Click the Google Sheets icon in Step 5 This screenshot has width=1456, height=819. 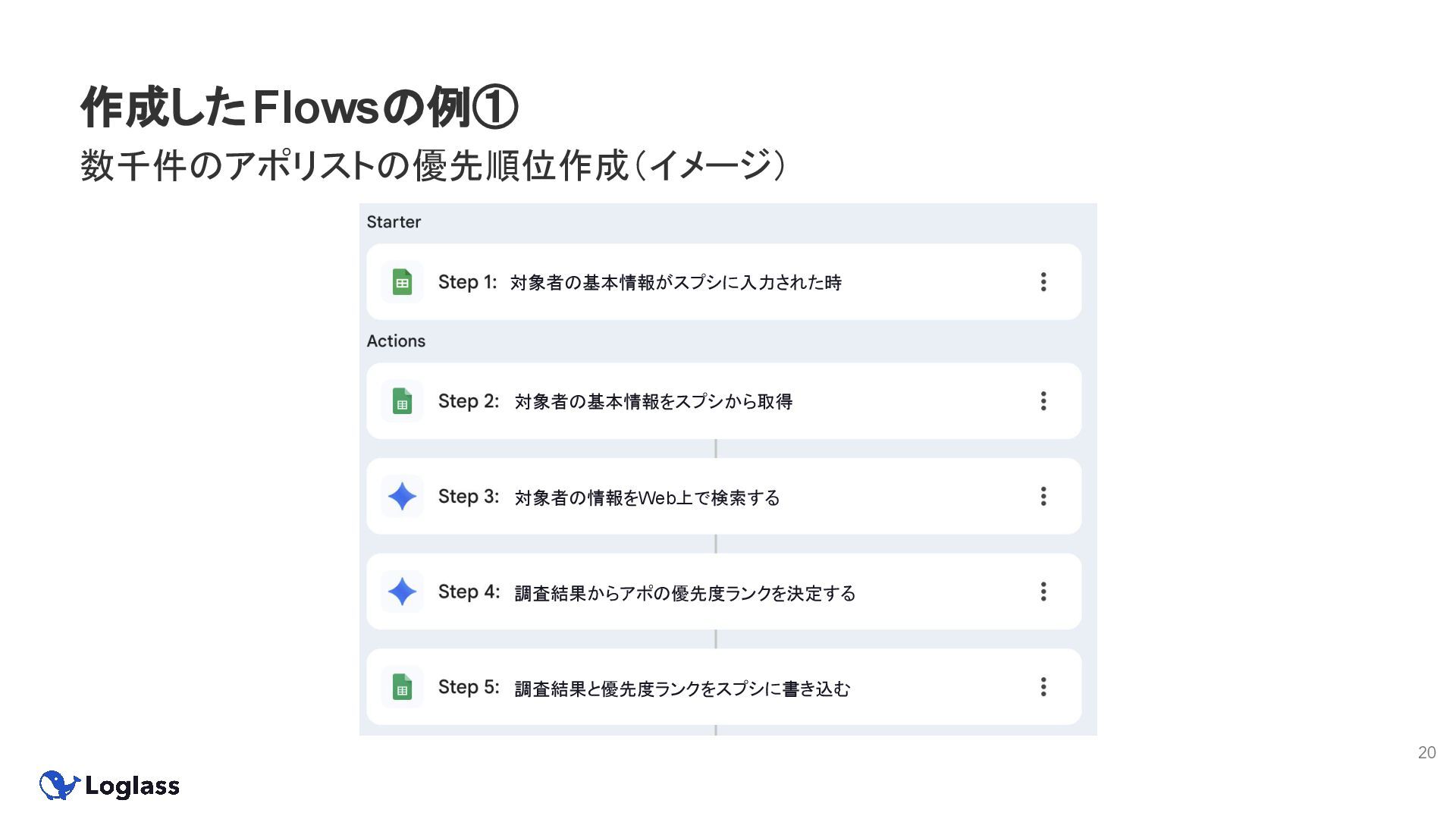coord(402,687)
